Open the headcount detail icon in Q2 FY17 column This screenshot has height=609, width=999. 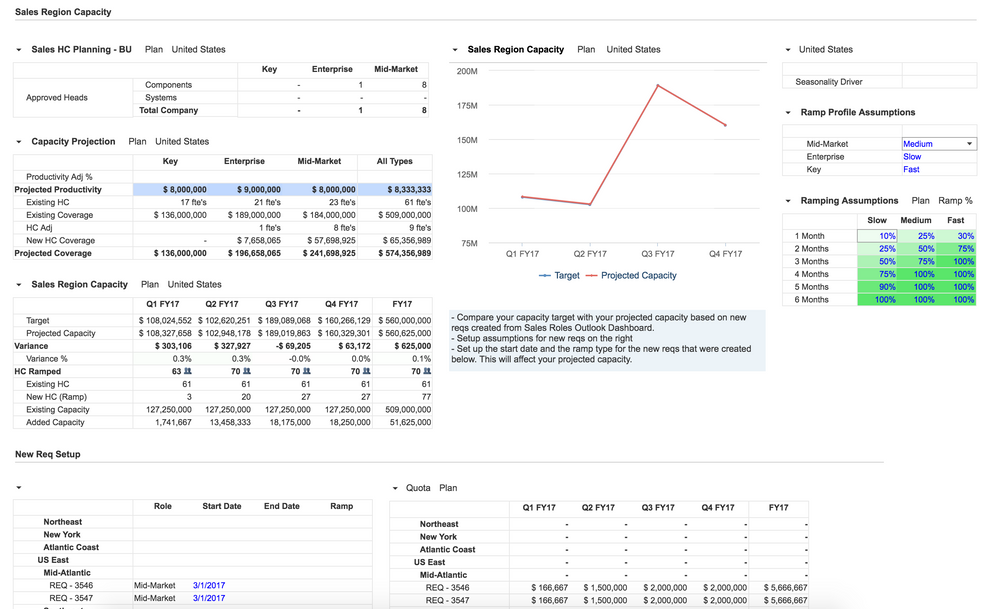(249, 370)
